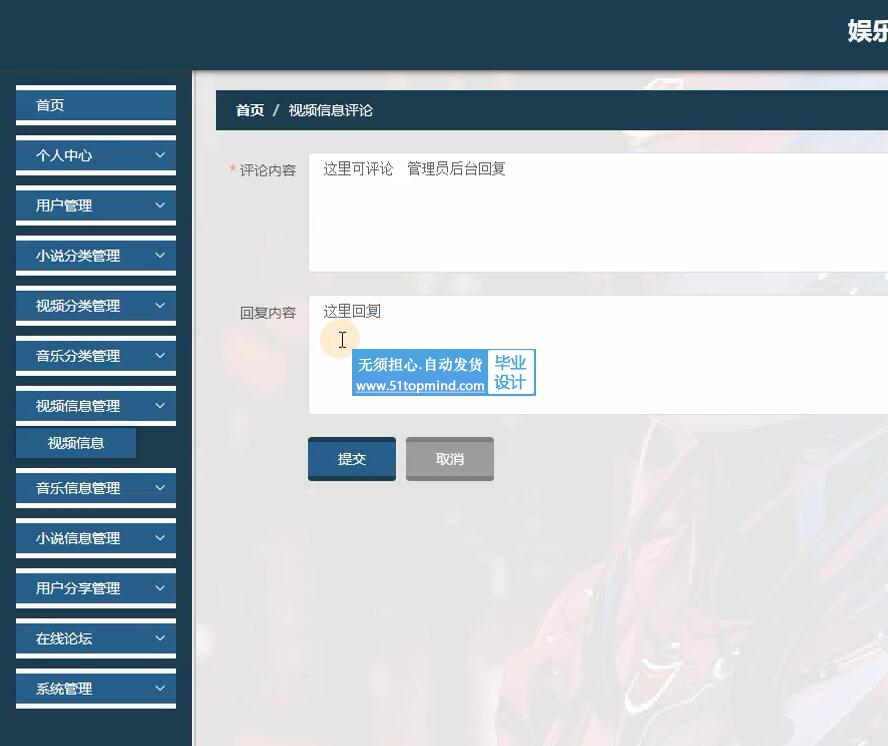Expand 小说分类管理 chevron arrow
This screenshot has height=746, width=888.
point(160,255)
